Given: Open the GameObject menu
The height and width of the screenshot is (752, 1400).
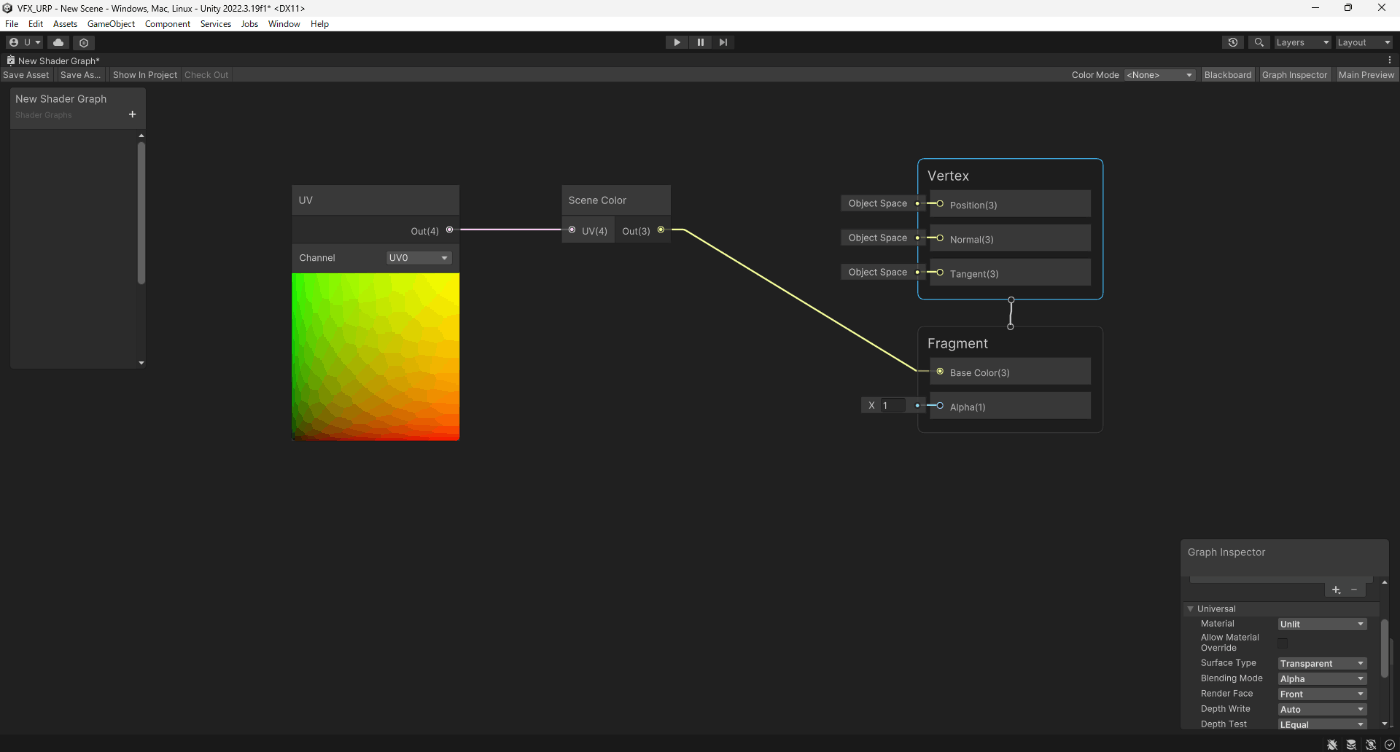Looking at the screenshot, I should point(111,24).
